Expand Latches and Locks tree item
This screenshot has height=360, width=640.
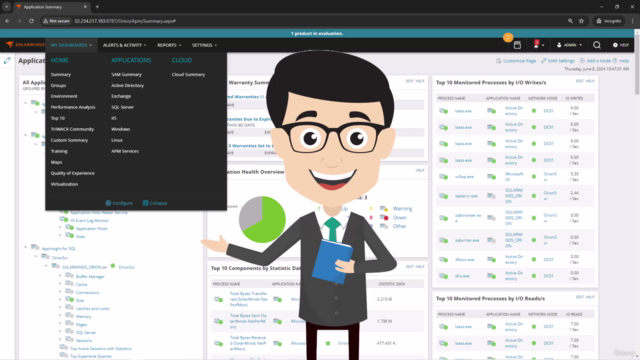click(60, 307)
